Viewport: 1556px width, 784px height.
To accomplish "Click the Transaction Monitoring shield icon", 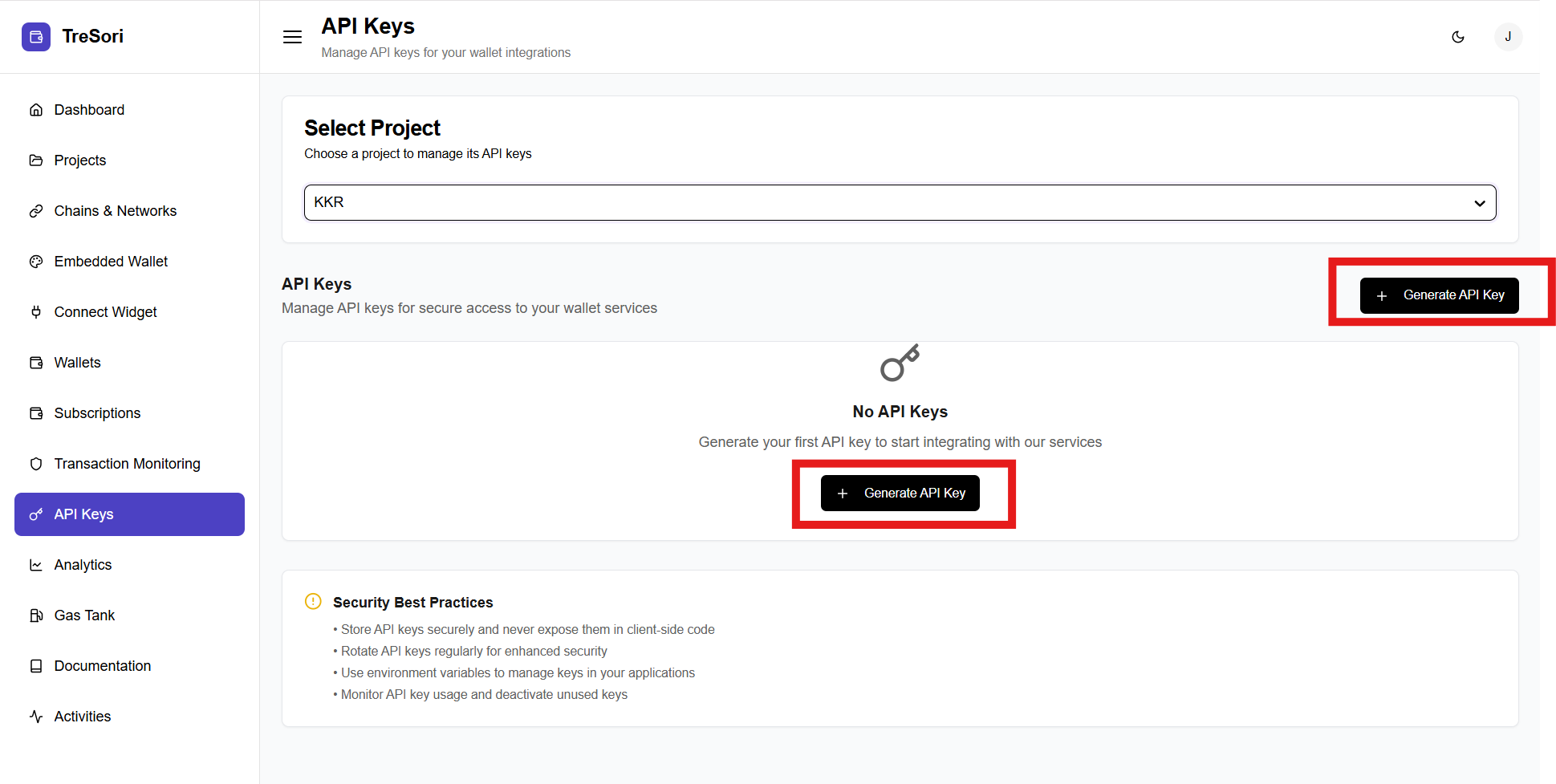I will (36, 464).
